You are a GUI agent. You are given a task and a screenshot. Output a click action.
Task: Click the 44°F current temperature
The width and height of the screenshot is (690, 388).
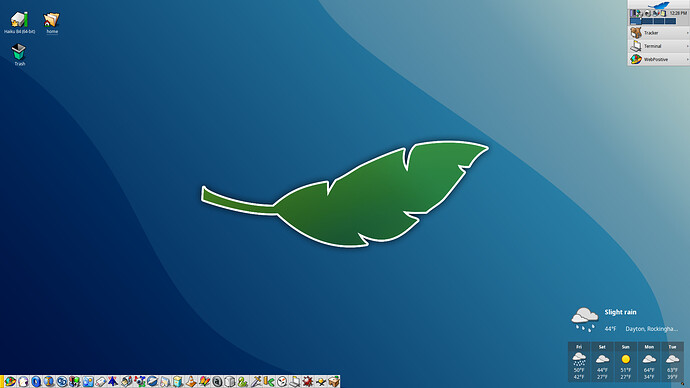[610, 329]
